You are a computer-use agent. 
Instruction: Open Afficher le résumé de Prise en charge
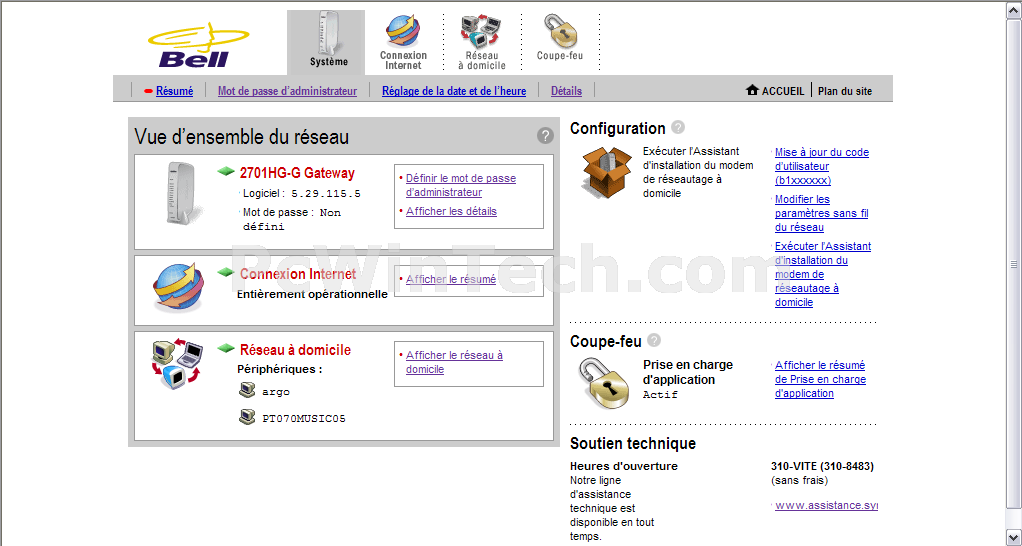click(x=820, y=379)
